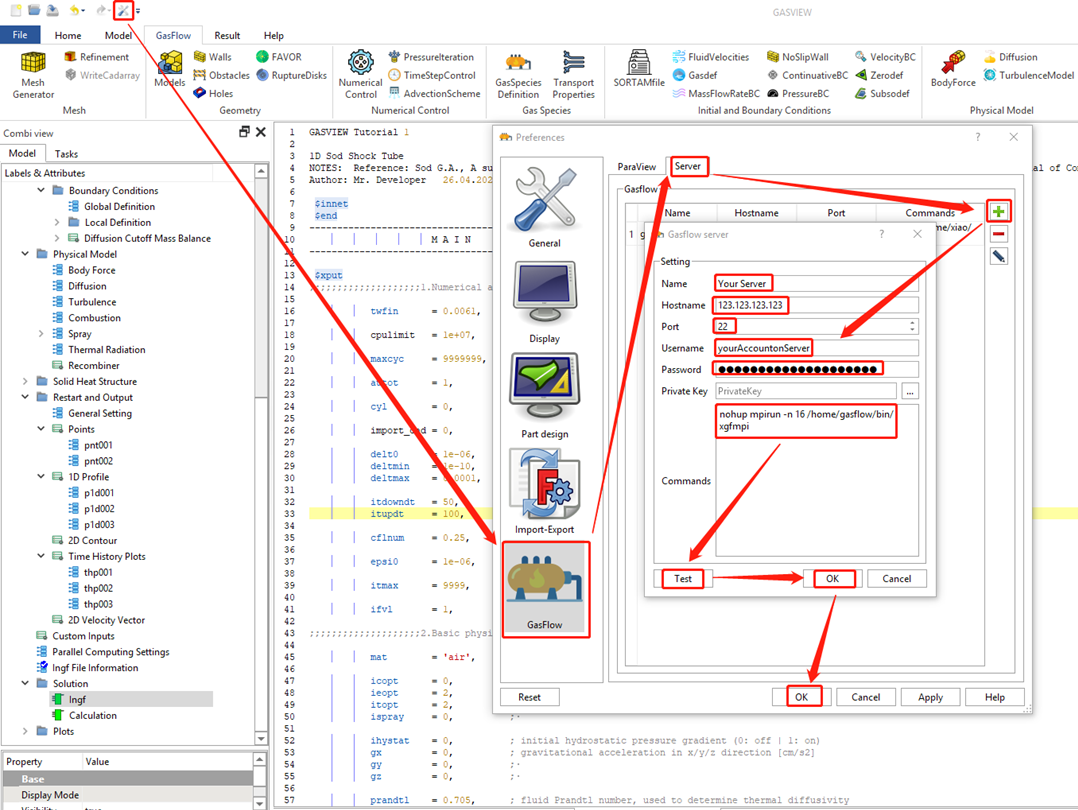The height and width of the screenshot is (810, 1078).
Task: Open AdvectionScheme settings
Action: 434,93
